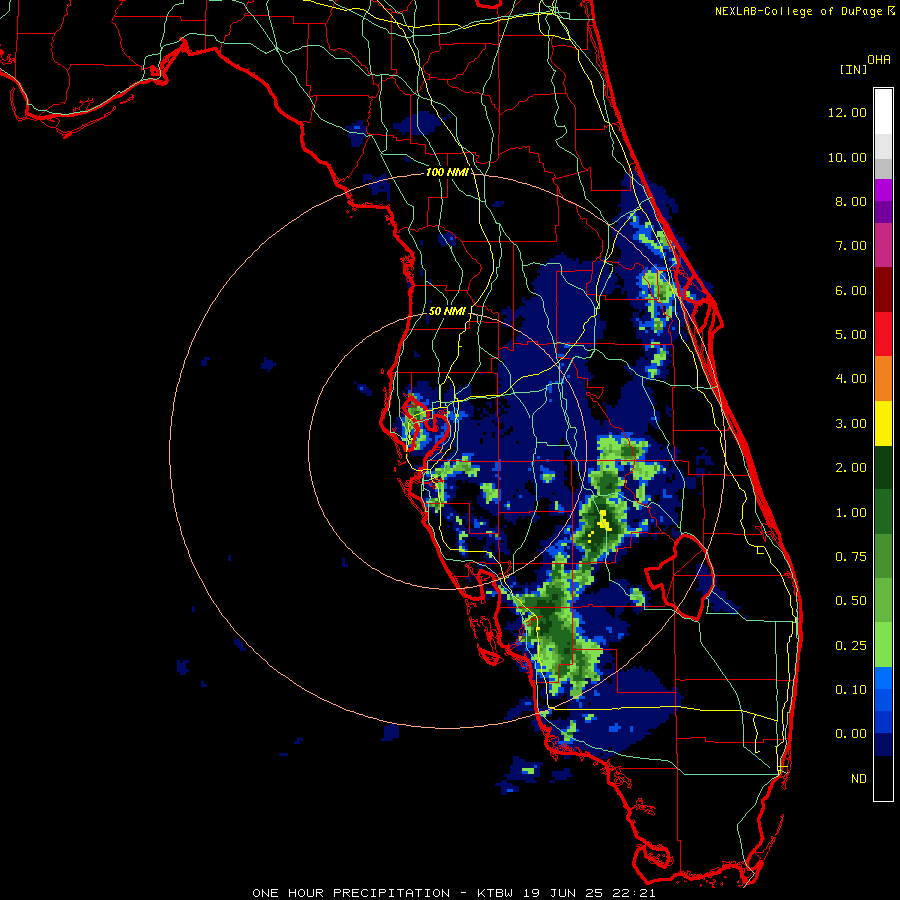
Task: Click the yellow 3.00 inch legend swatch
Action: [x=883, y=423]
